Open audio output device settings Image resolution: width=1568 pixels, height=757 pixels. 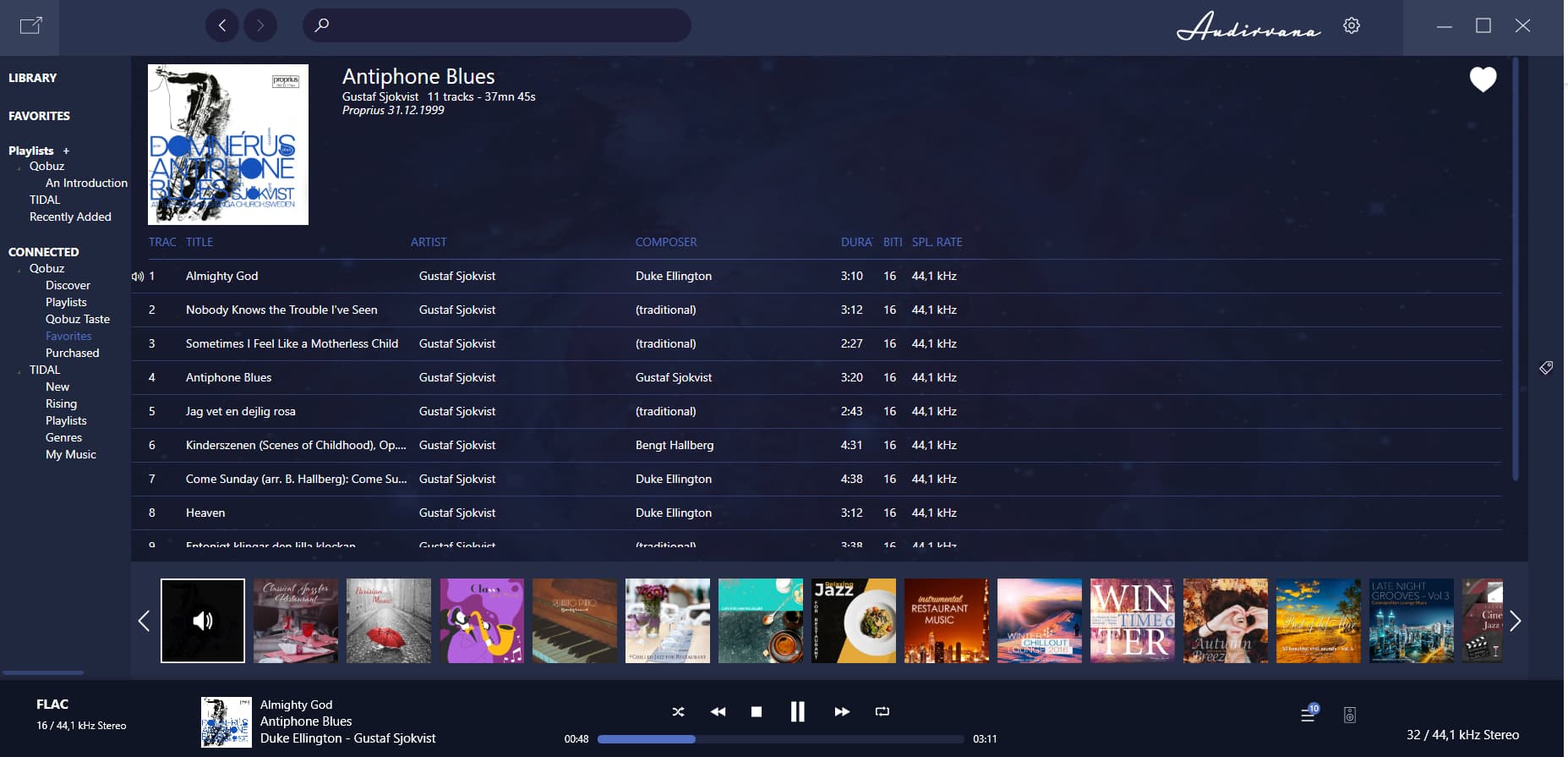point(1350,716)
